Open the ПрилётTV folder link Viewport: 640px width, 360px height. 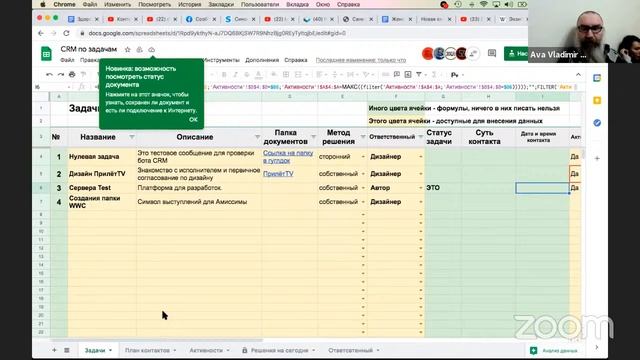pos(278,173)
